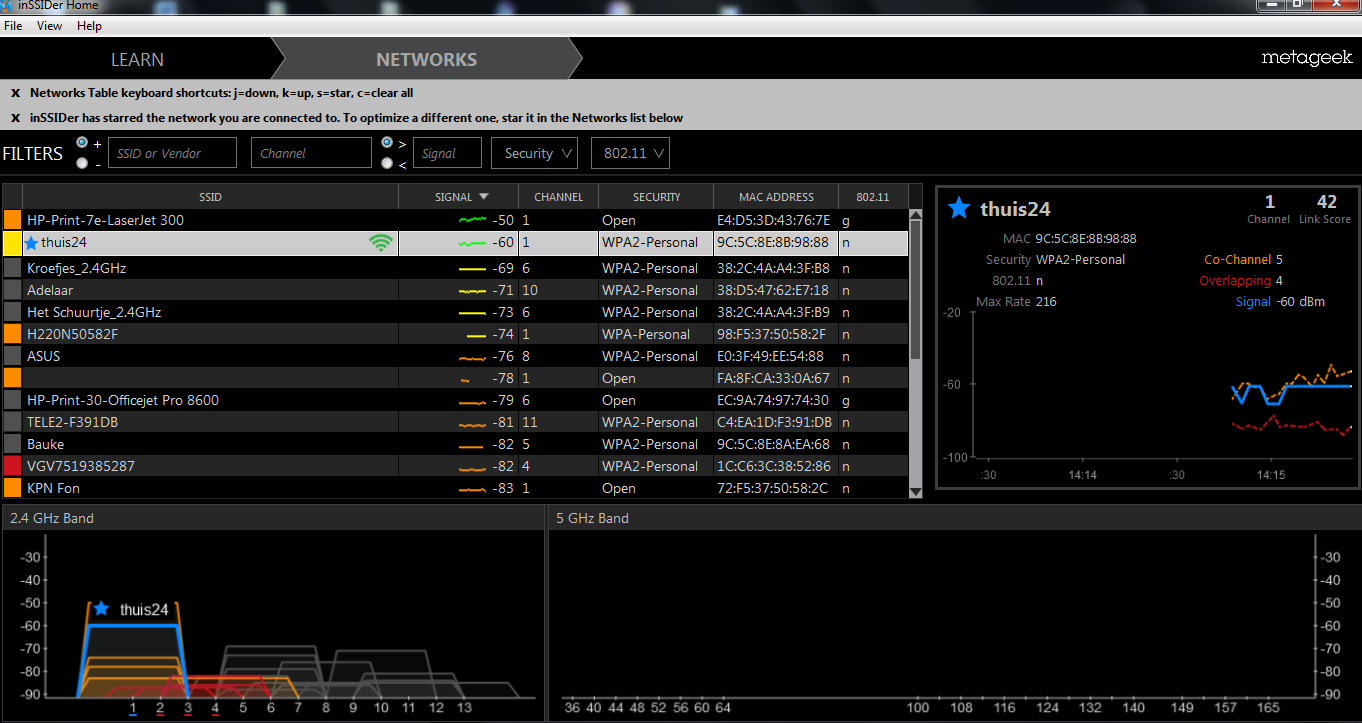Viewport: 1362px width, 723px height.
Task: Dismiss the 'inSSIDer has starred the network' notice
Action: (16, 118)
